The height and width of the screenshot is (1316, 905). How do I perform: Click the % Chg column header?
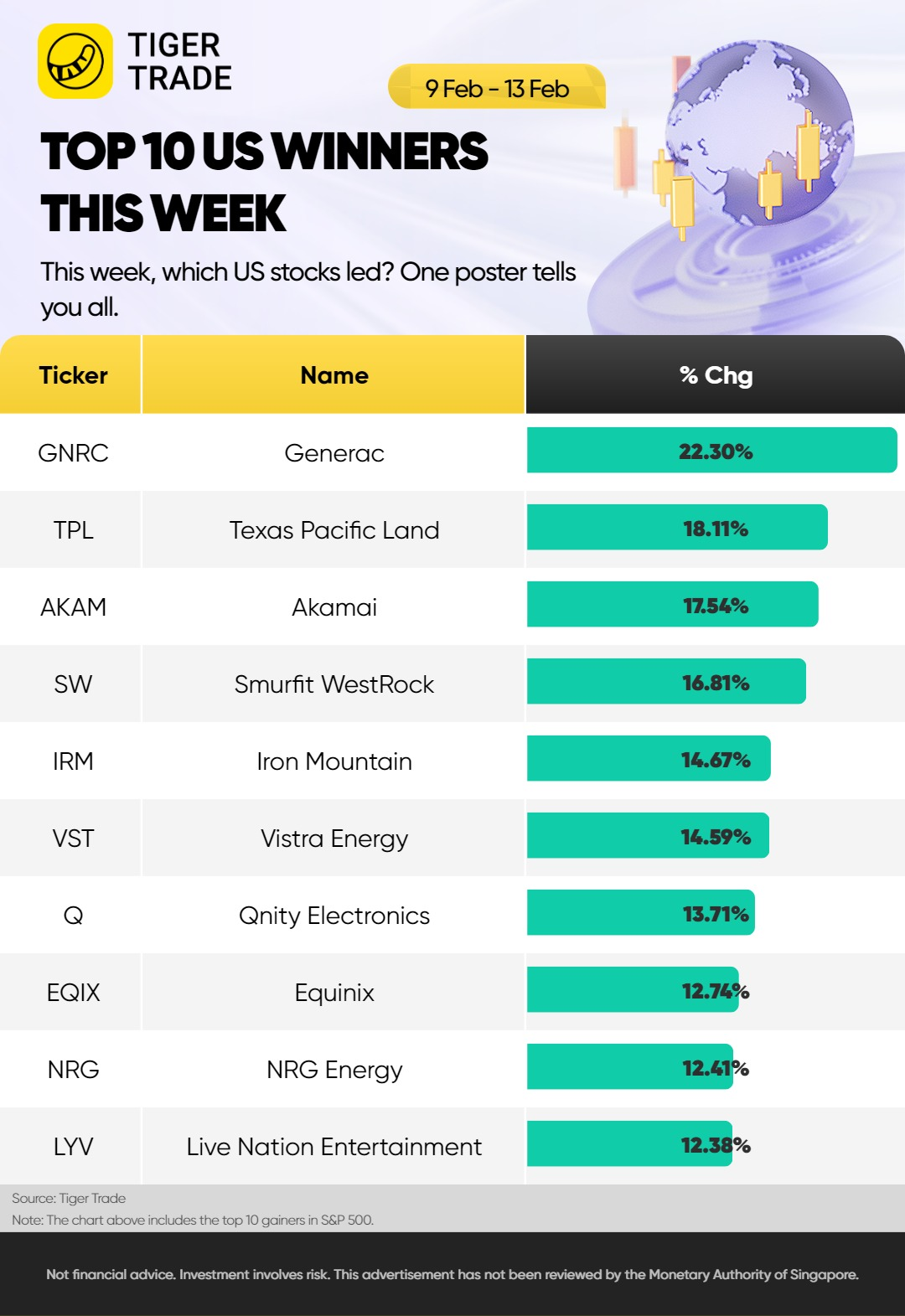click(716, 375)
